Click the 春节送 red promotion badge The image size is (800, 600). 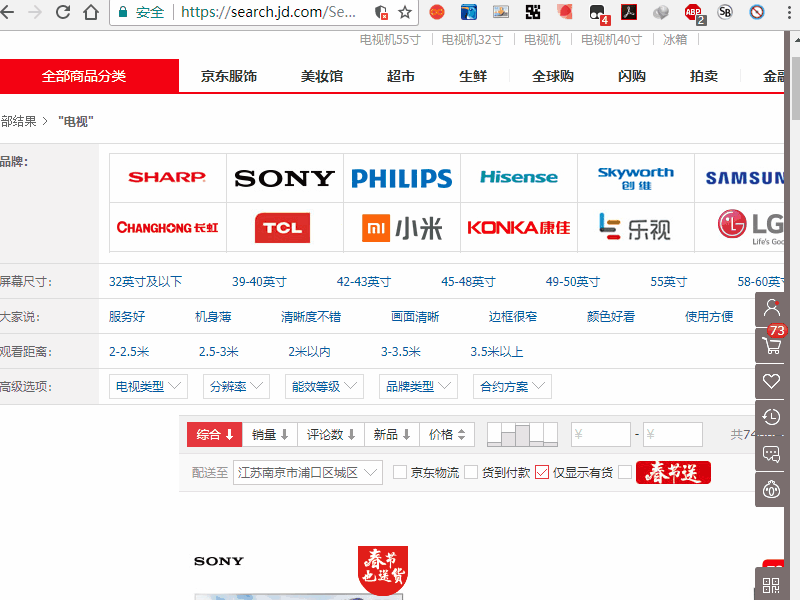[673, 472]
